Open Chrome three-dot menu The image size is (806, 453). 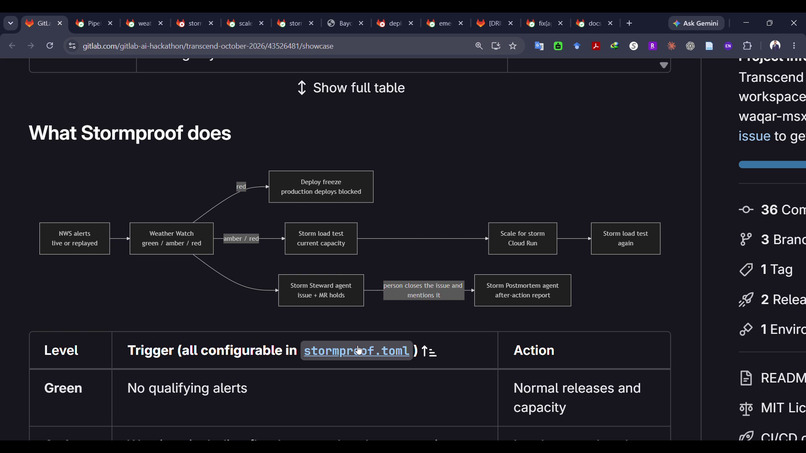pyautogui.click(x=794, y=46)
